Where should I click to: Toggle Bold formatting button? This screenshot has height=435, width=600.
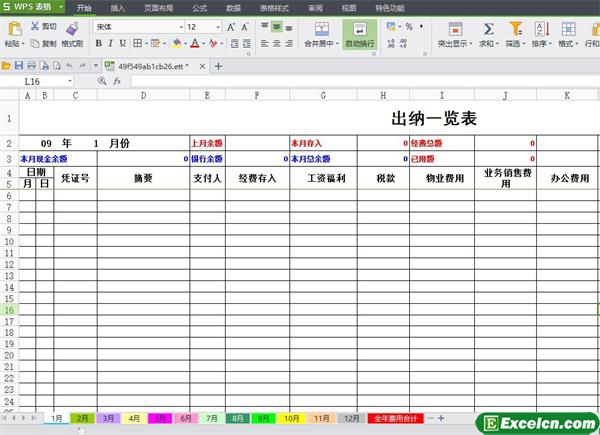coord(98,44)
